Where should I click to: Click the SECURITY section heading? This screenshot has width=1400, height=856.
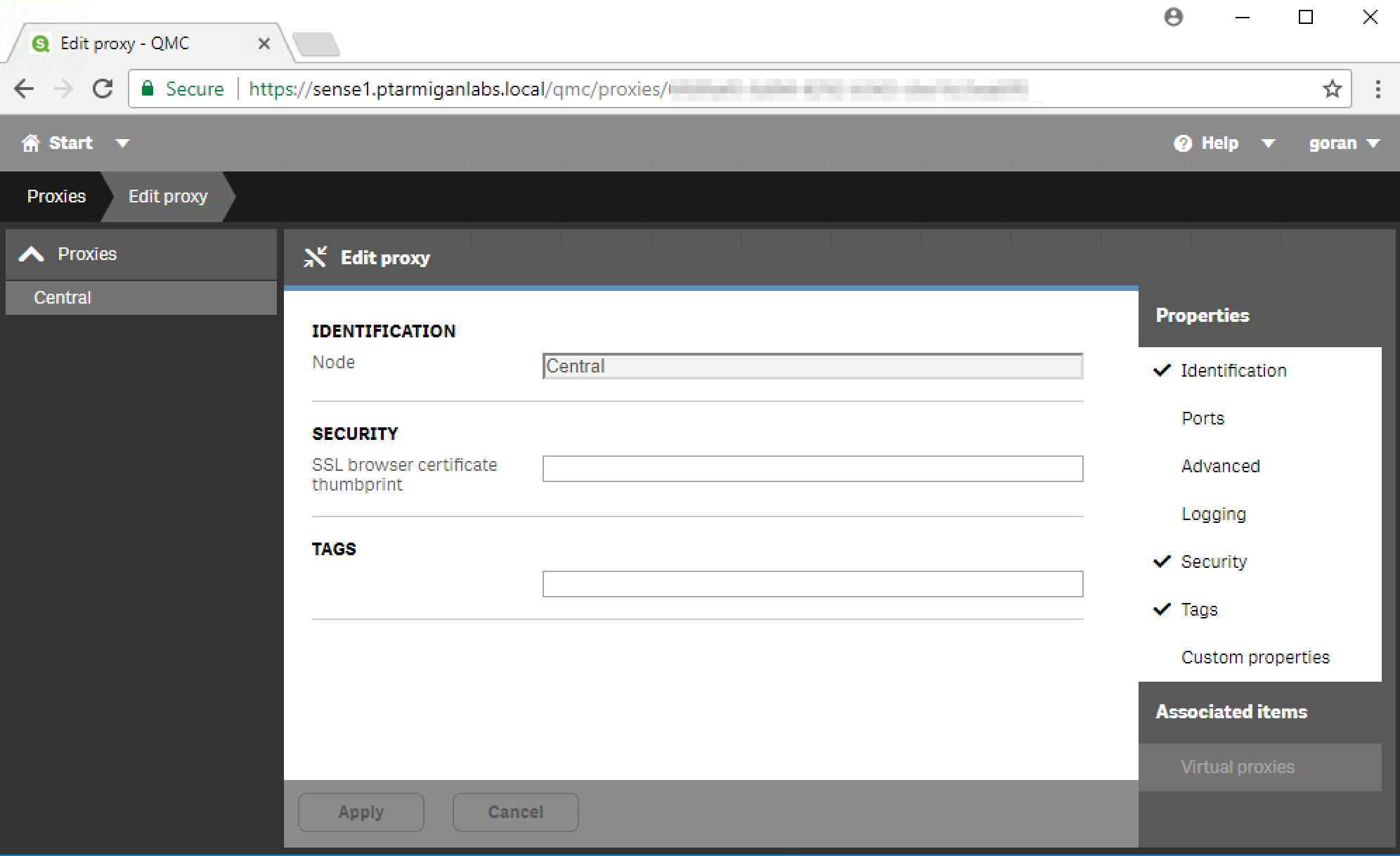tap(355, 434)
